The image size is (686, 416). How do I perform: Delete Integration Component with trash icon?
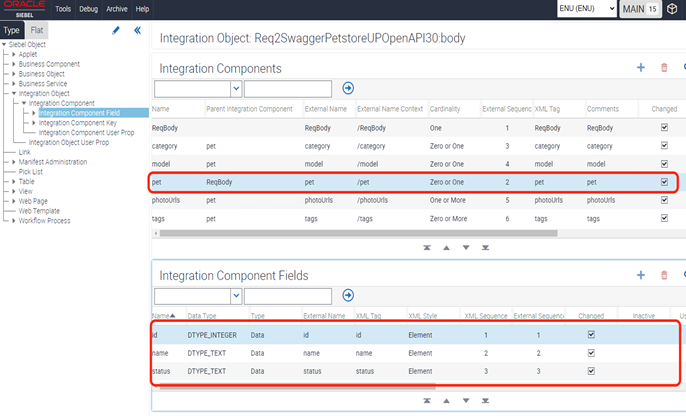(664, 67)
